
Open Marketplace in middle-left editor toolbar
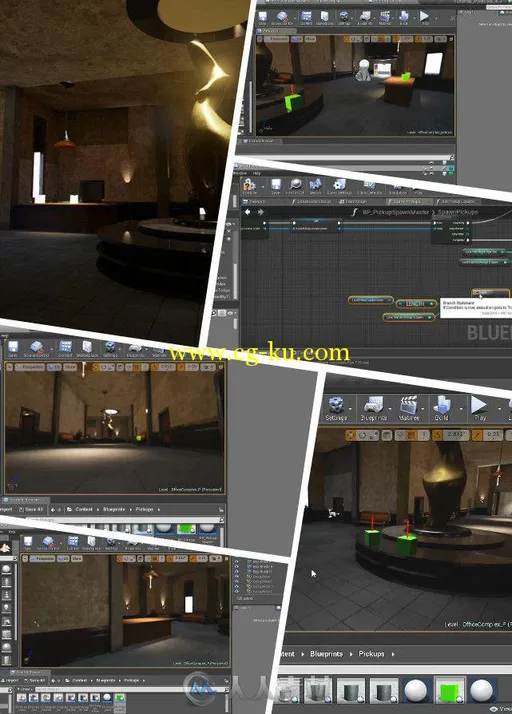[x=87, y=349]
